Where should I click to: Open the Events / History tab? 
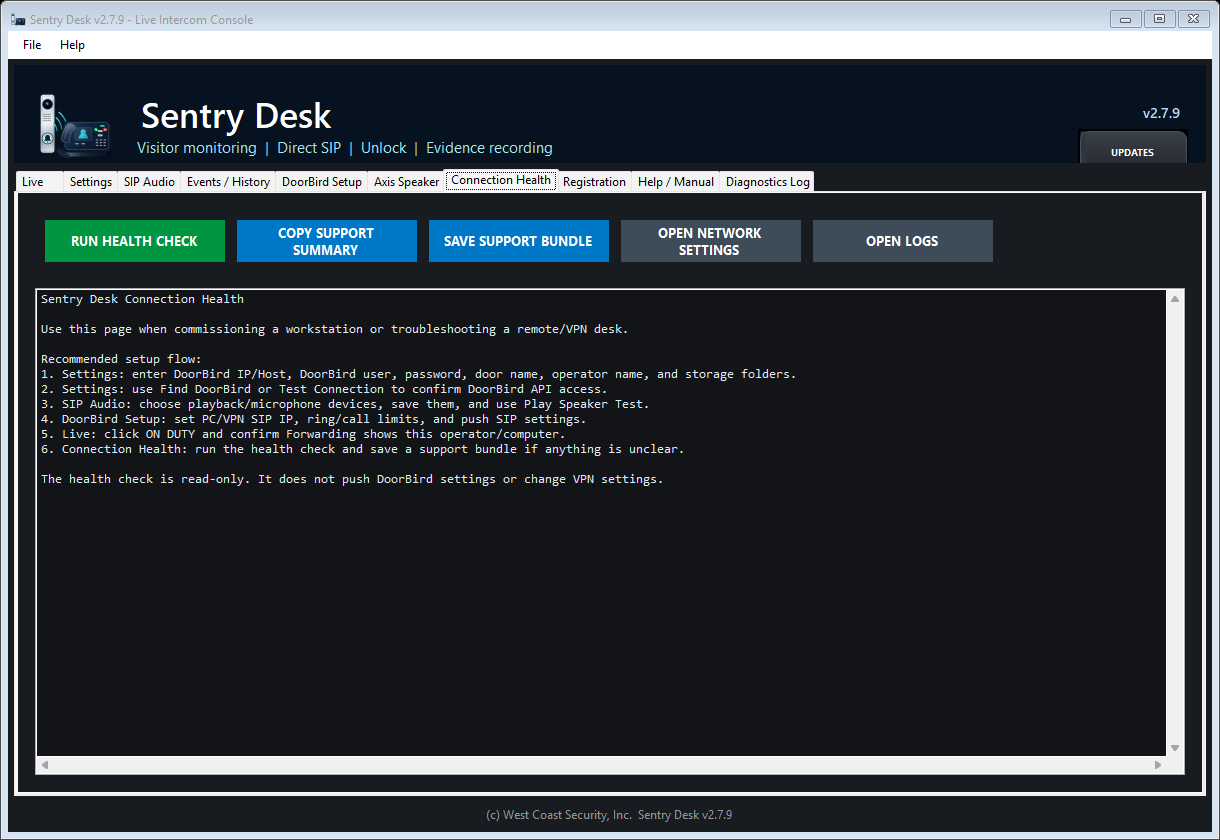point(228,182)
